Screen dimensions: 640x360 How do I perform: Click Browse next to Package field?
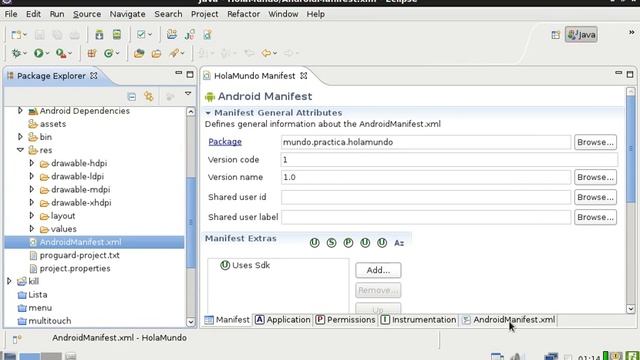coord(595,142)
